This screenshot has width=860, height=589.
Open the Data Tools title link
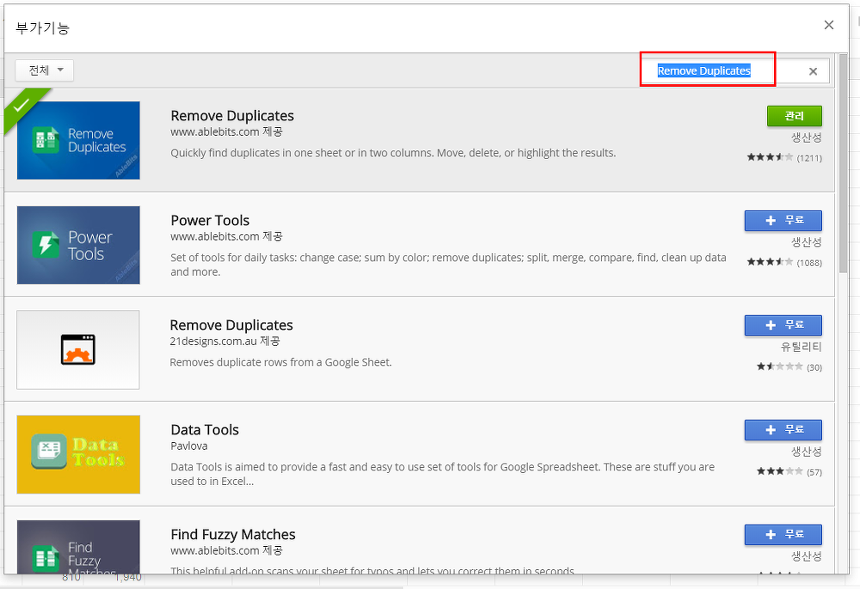[x=205, y=430]
